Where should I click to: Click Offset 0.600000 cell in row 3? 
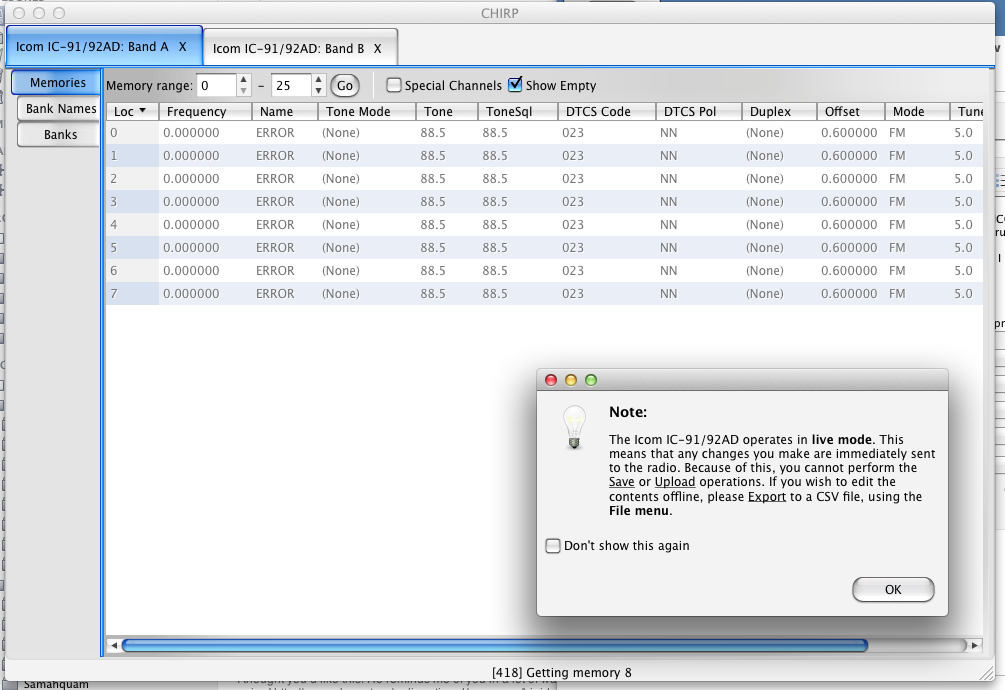849,202
